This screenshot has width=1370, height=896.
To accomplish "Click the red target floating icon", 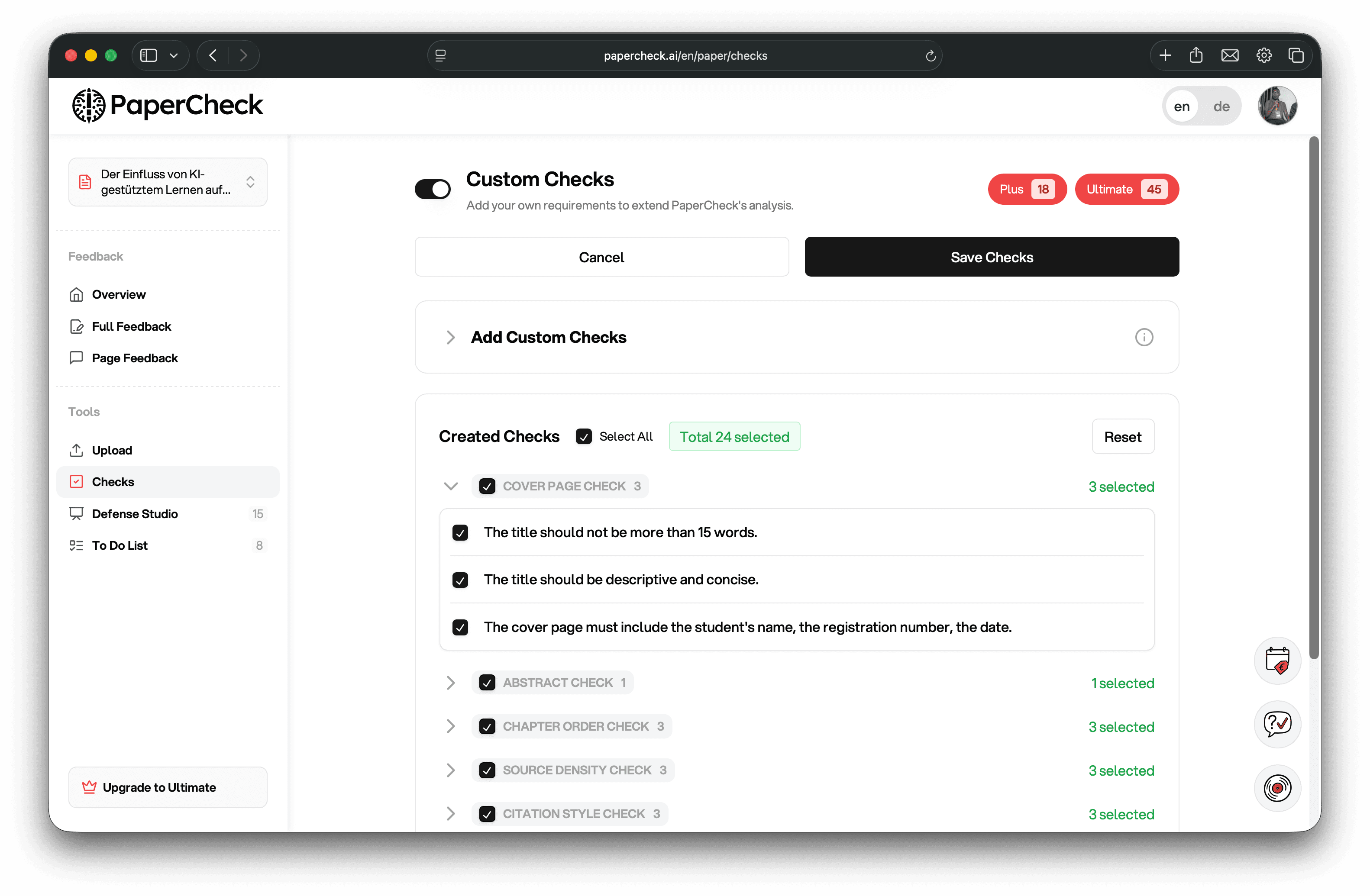I will (x=1277, y=788).
